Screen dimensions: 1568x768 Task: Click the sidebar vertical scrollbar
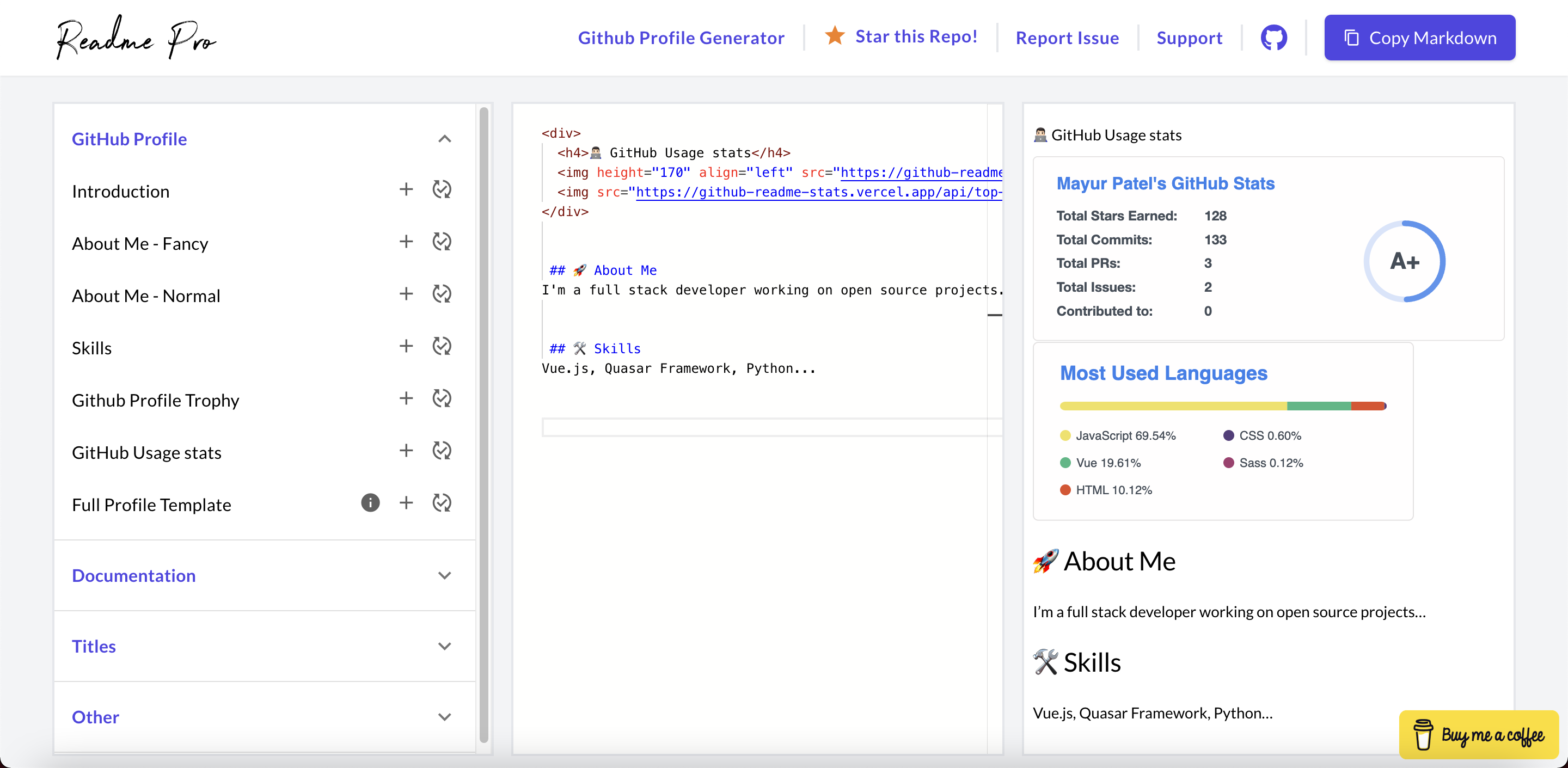point(484,426)
